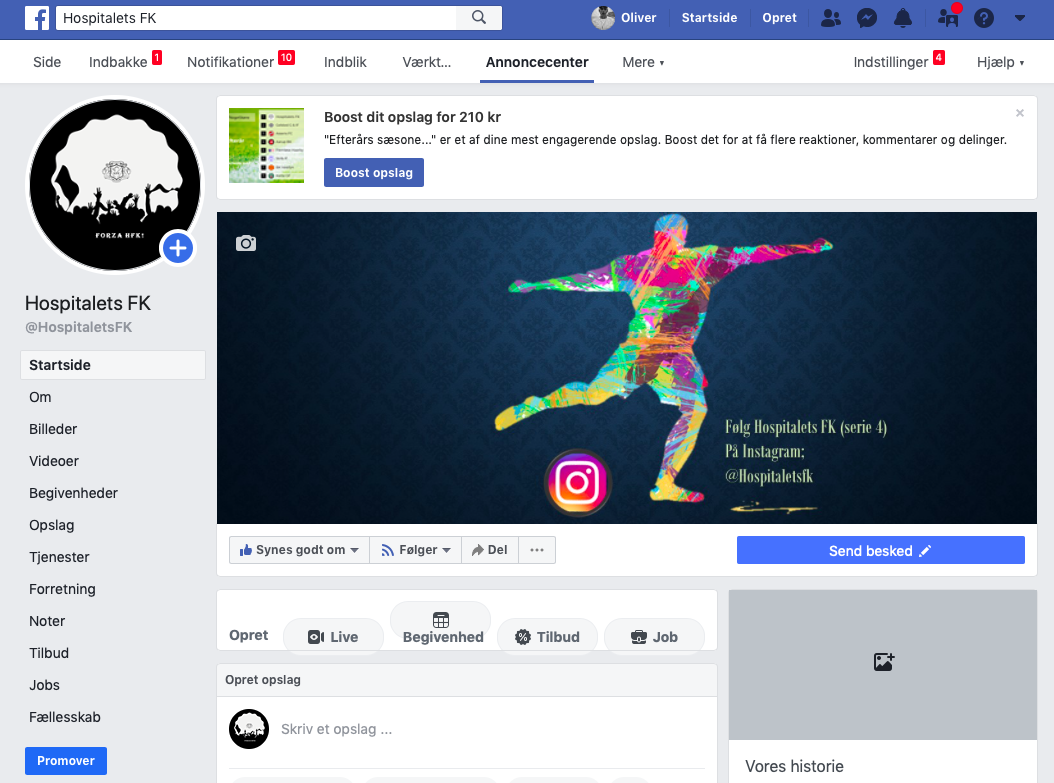This screenshot has height=783, width=1054.
Task: Focus the Hospitalets FK search field
Action: (x=257, y=18)
